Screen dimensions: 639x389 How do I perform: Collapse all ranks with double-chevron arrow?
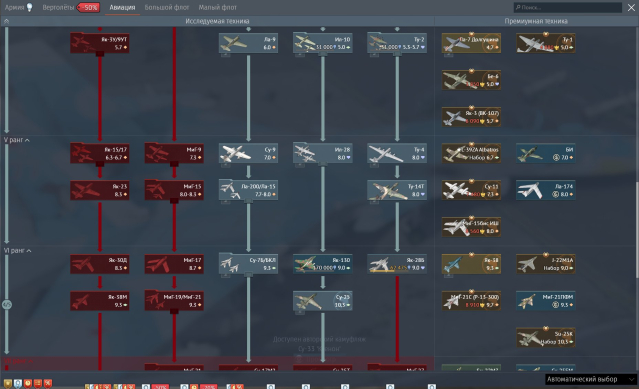point(6,21)
